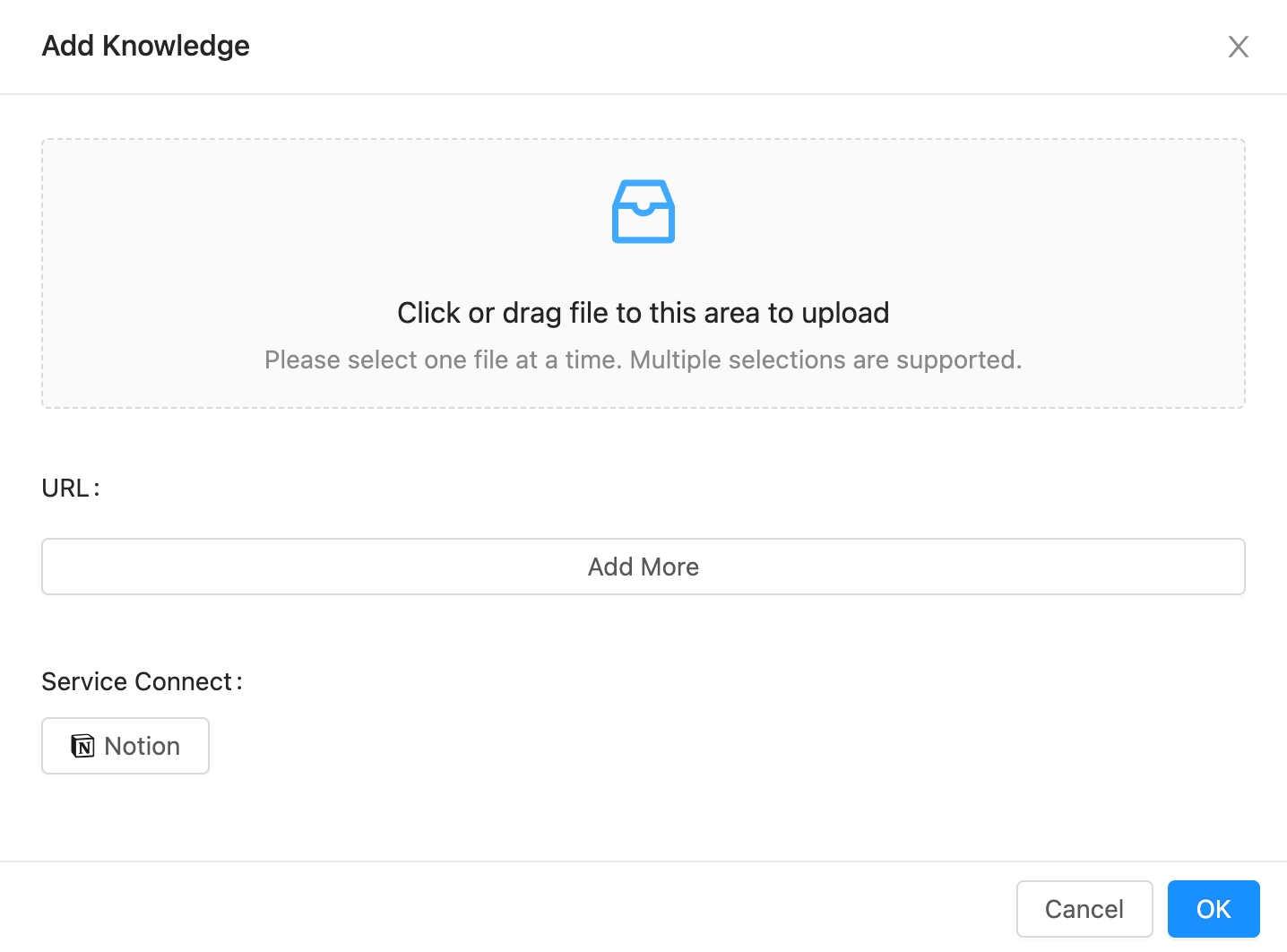Connect the Notion service
Screen dimensions: 1287x952
[125, 746]
